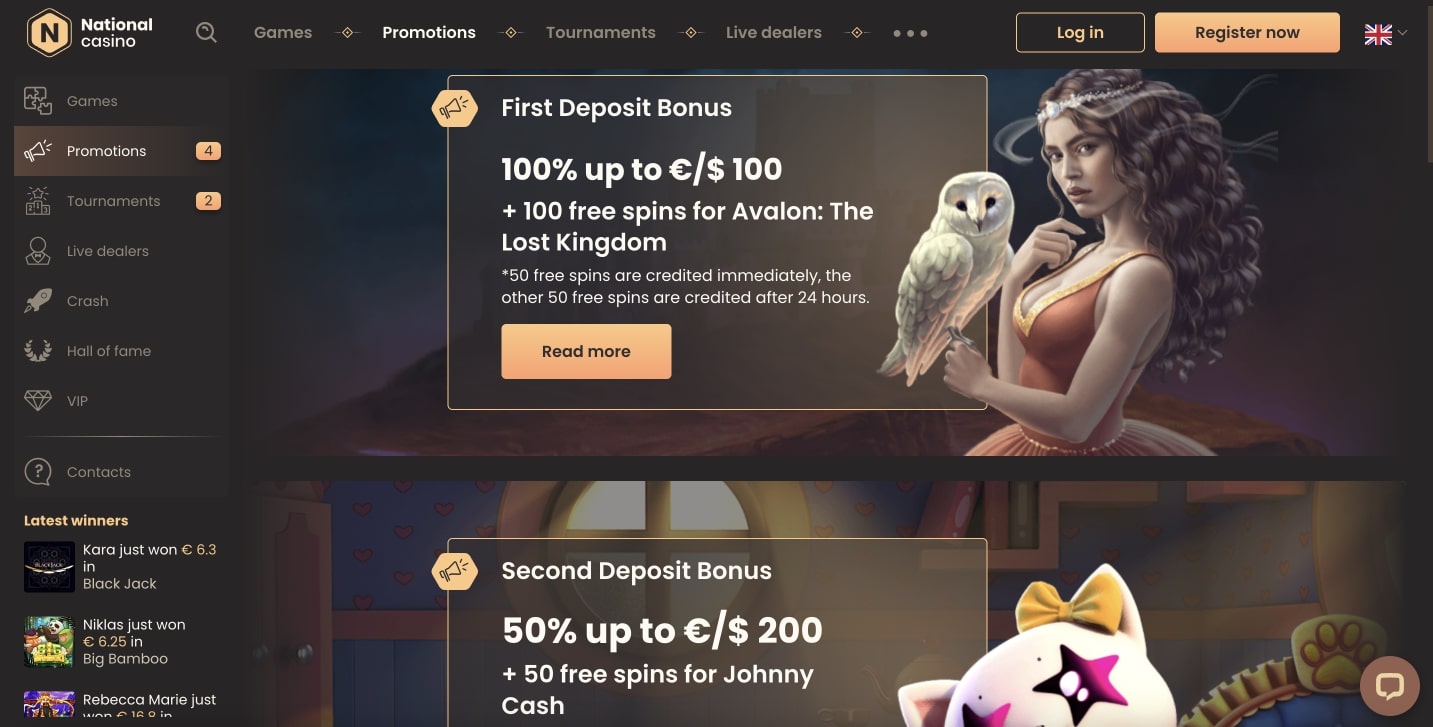Click the Log in button
Viewport: 1433px width, 727px height.
(1080, 33)
